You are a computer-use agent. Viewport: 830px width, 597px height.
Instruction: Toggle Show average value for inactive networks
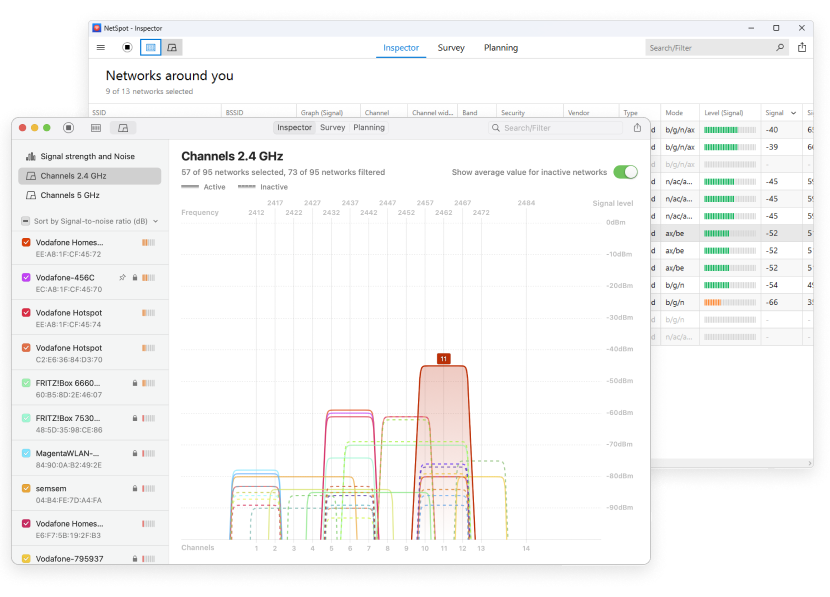625,172
